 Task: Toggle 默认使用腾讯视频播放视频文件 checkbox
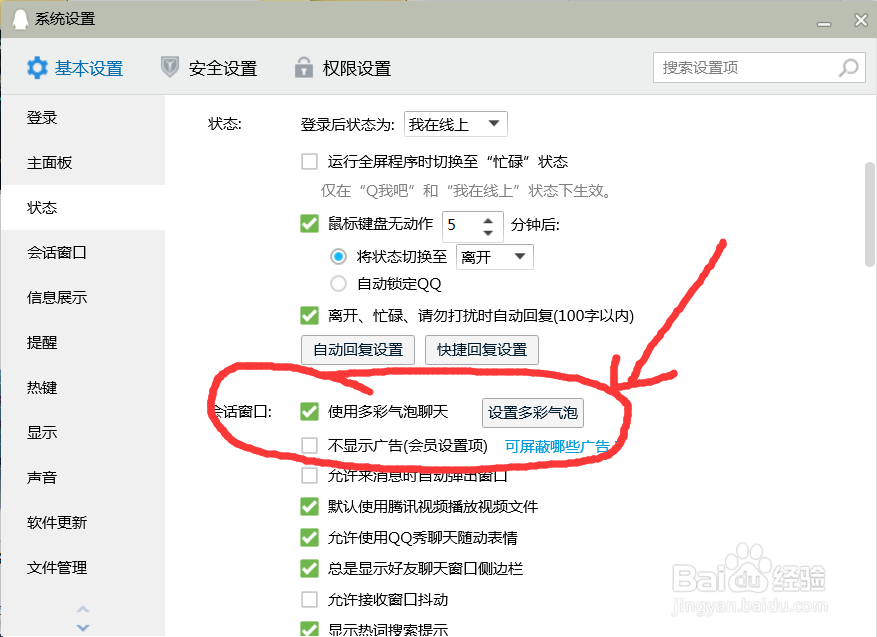(309, 506)
